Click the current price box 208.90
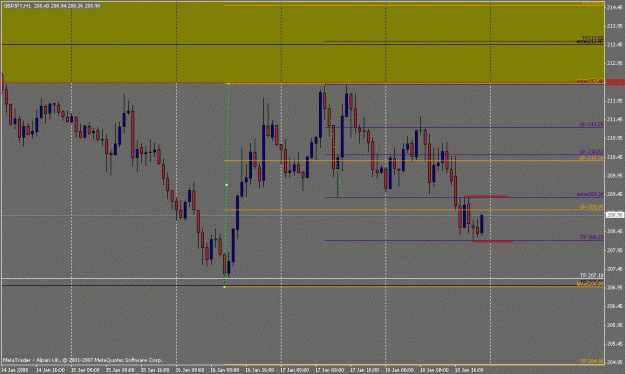 pos(614,215)
